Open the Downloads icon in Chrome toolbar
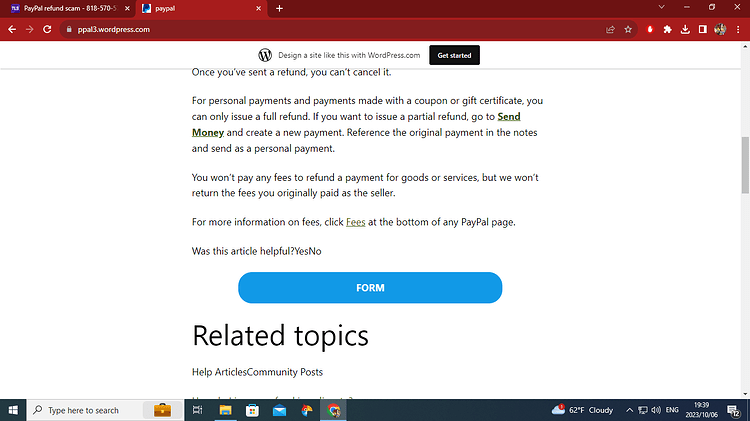The width and height of the screenshot is (750, 421). 685,30
